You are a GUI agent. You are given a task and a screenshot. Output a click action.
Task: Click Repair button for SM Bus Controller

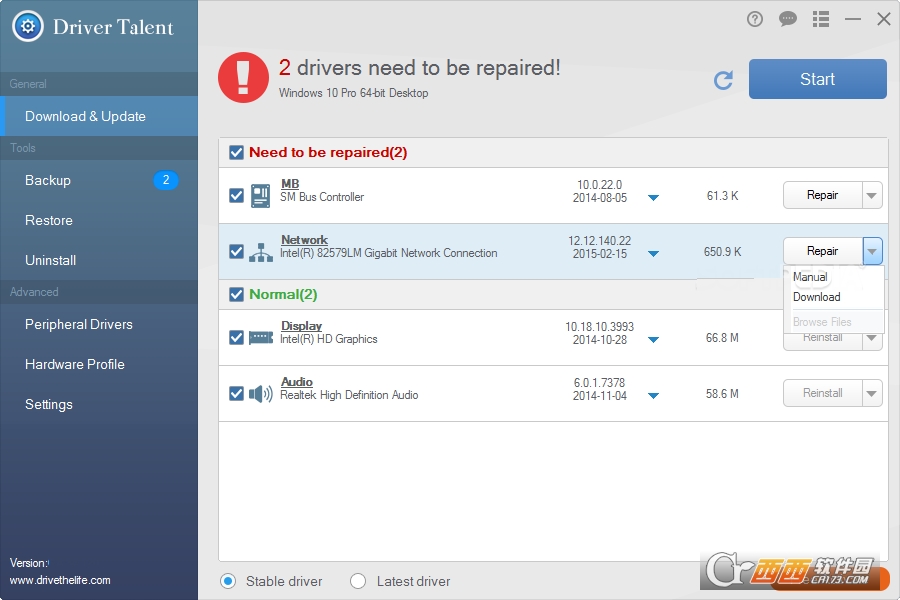pos(823,196)
